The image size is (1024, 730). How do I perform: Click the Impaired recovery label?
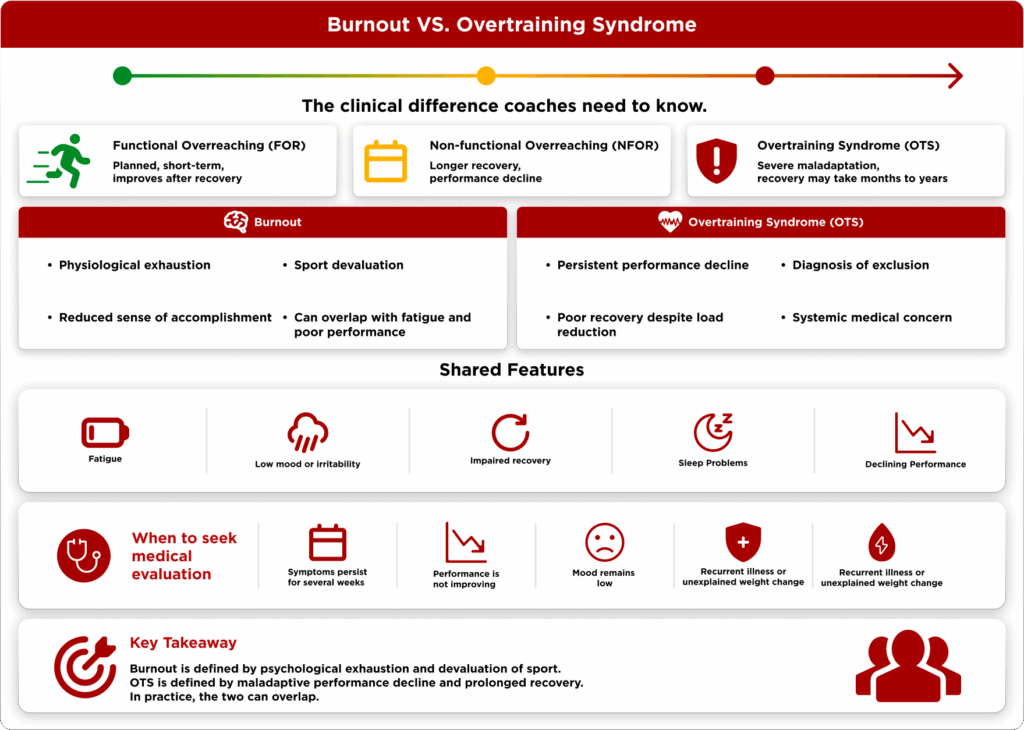[x=510, y=460]
